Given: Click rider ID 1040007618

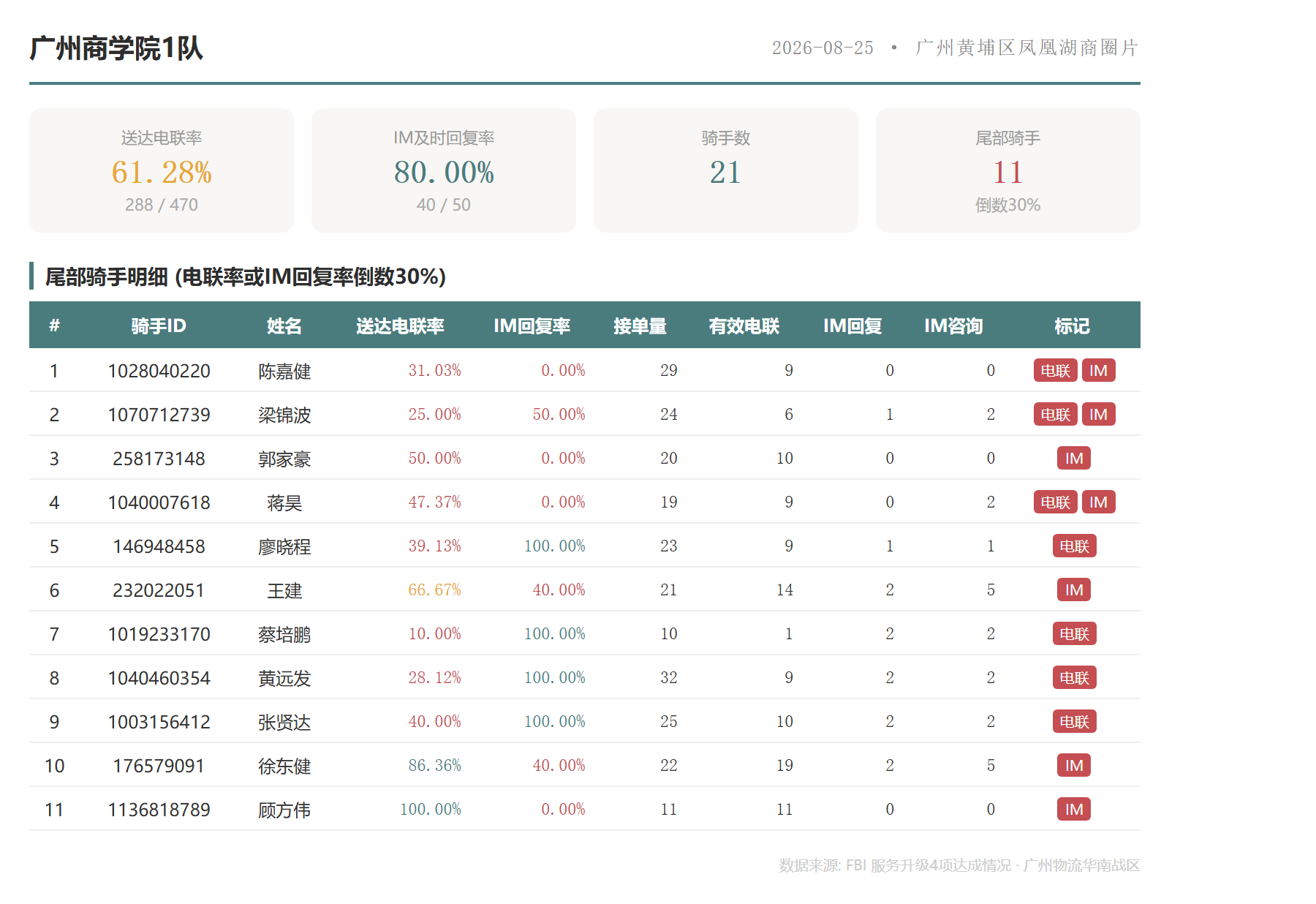Looking at the screenshot, I should (159, 502).
